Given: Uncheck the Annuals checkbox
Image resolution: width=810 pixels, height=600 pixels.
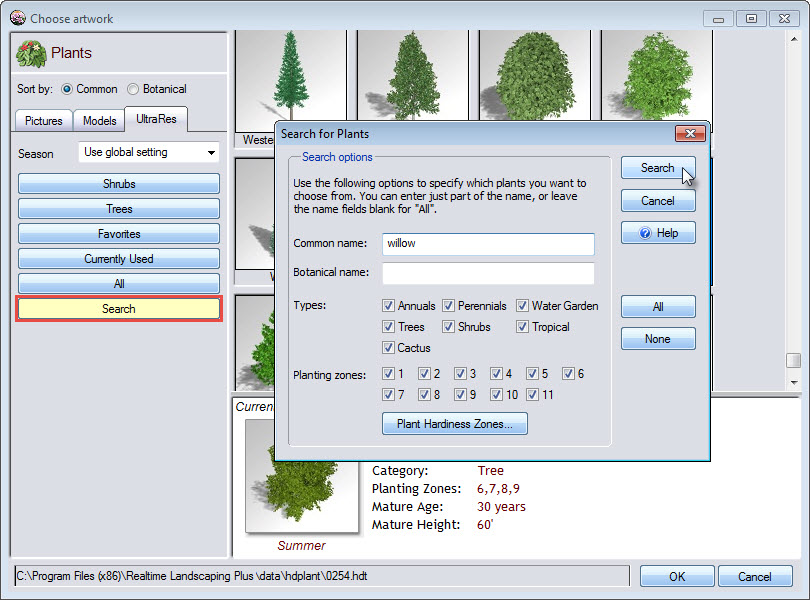Looking at the screenshot, I should [388, 305].
